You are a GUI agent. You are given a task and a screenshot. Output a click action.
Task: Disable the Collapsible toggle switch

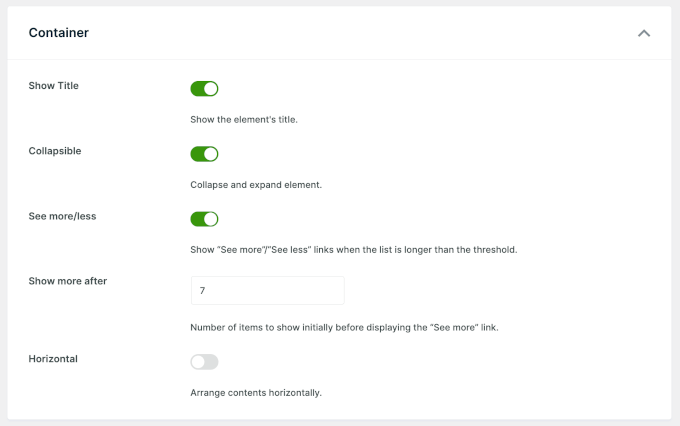(204, 154)
